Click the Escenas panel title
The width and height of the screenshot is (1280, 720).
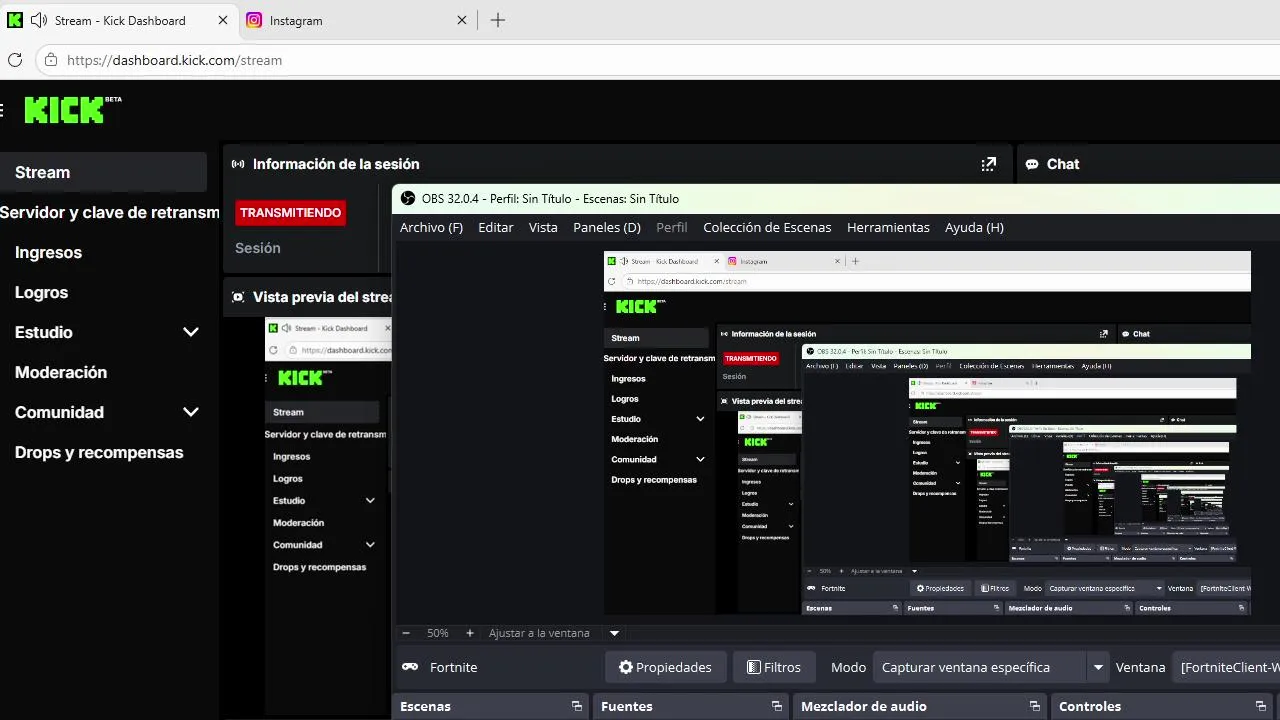pyautogui.click(x=425, y=706)
